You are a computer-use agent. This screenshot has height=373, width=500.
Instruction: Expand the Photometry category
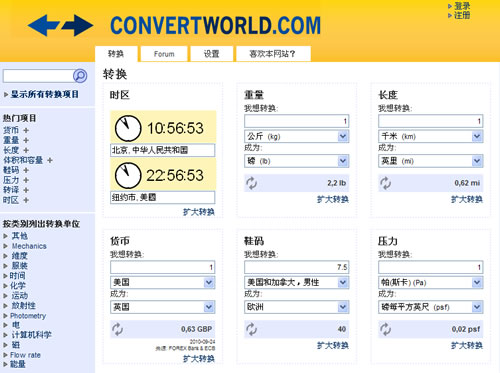[28, 316]
